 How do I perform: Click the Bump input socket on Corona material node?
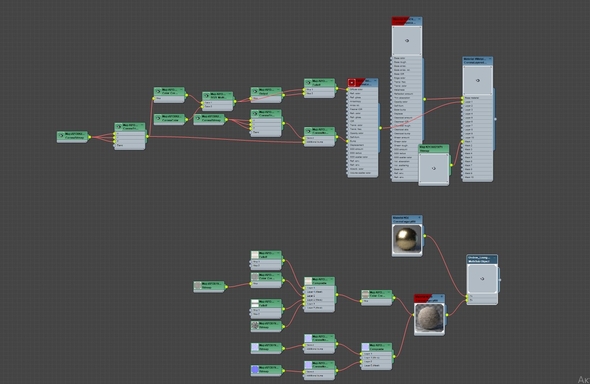coord(347,141)
